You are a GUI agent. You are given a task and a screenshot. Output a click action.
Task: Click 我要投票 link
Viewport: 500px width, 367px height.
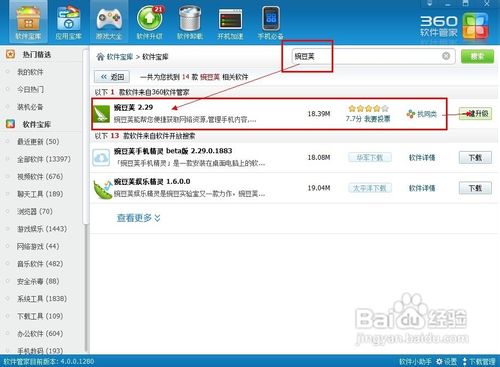click(377, 119)
